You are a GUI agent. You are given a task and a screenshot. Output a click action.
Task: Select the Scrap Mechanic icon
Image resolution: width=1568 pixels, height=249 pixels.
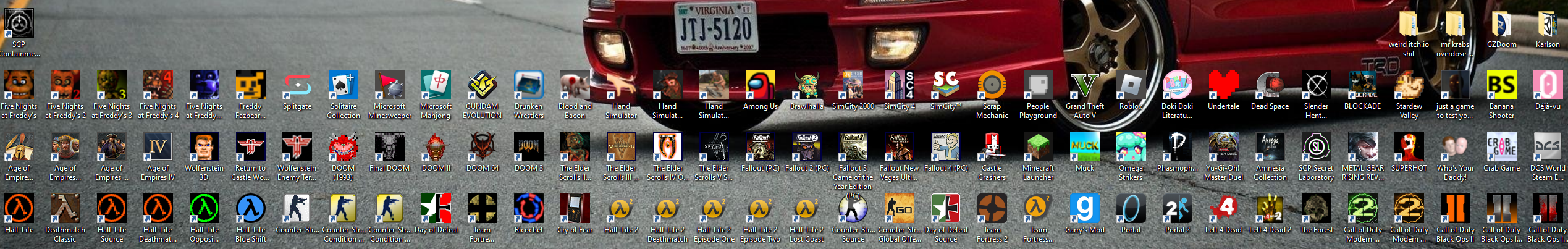[x=992, y=85]
